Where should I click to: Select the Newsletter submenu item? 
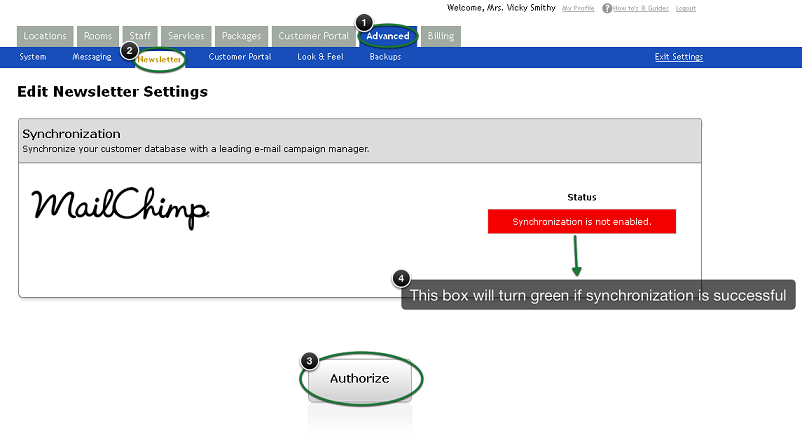click(x=159, y=59)
